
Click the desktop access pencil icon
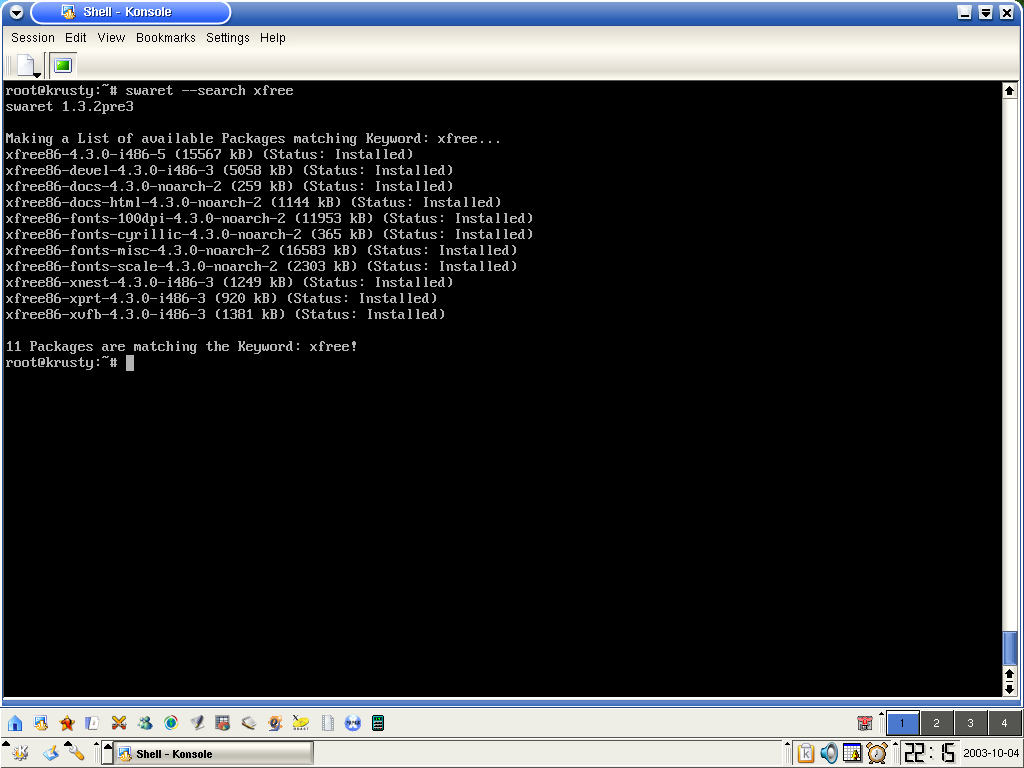point(51,754)
